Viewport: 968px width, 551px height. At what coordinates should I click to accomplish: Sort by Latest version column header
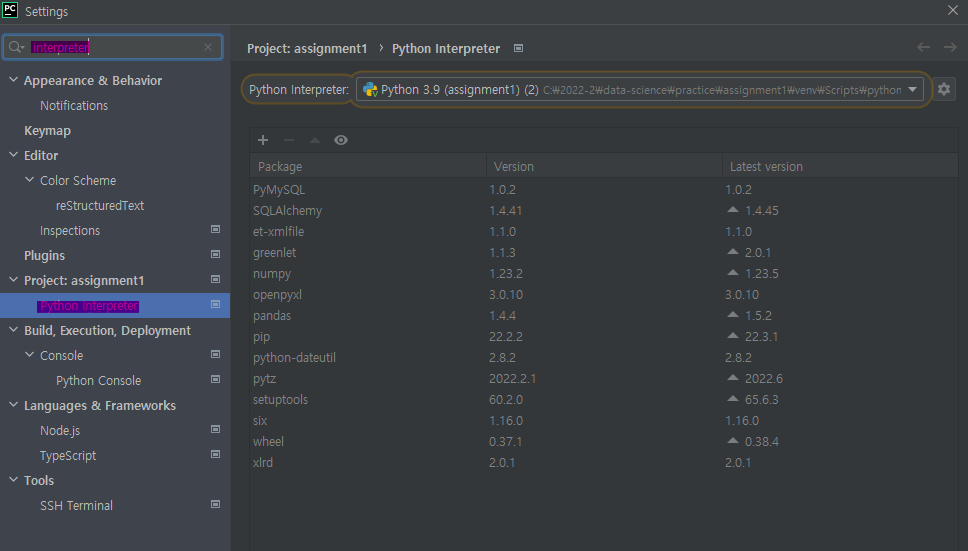tap(840, 167)
